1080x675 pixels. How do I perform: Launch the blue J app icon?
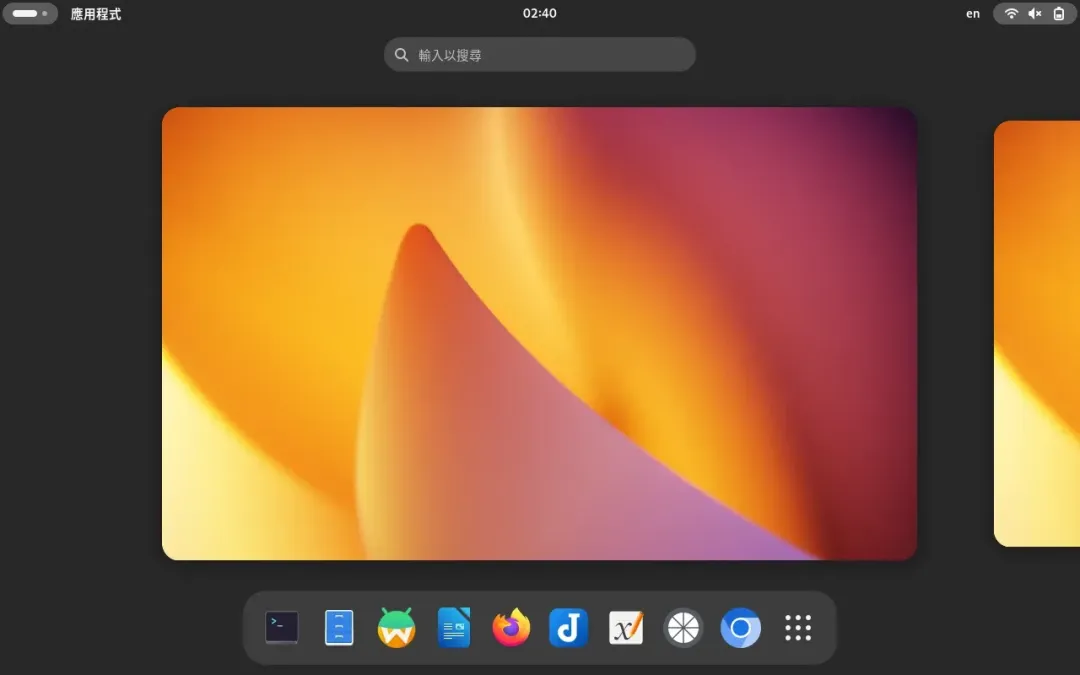pyautogui.click(x=568, y=627)
